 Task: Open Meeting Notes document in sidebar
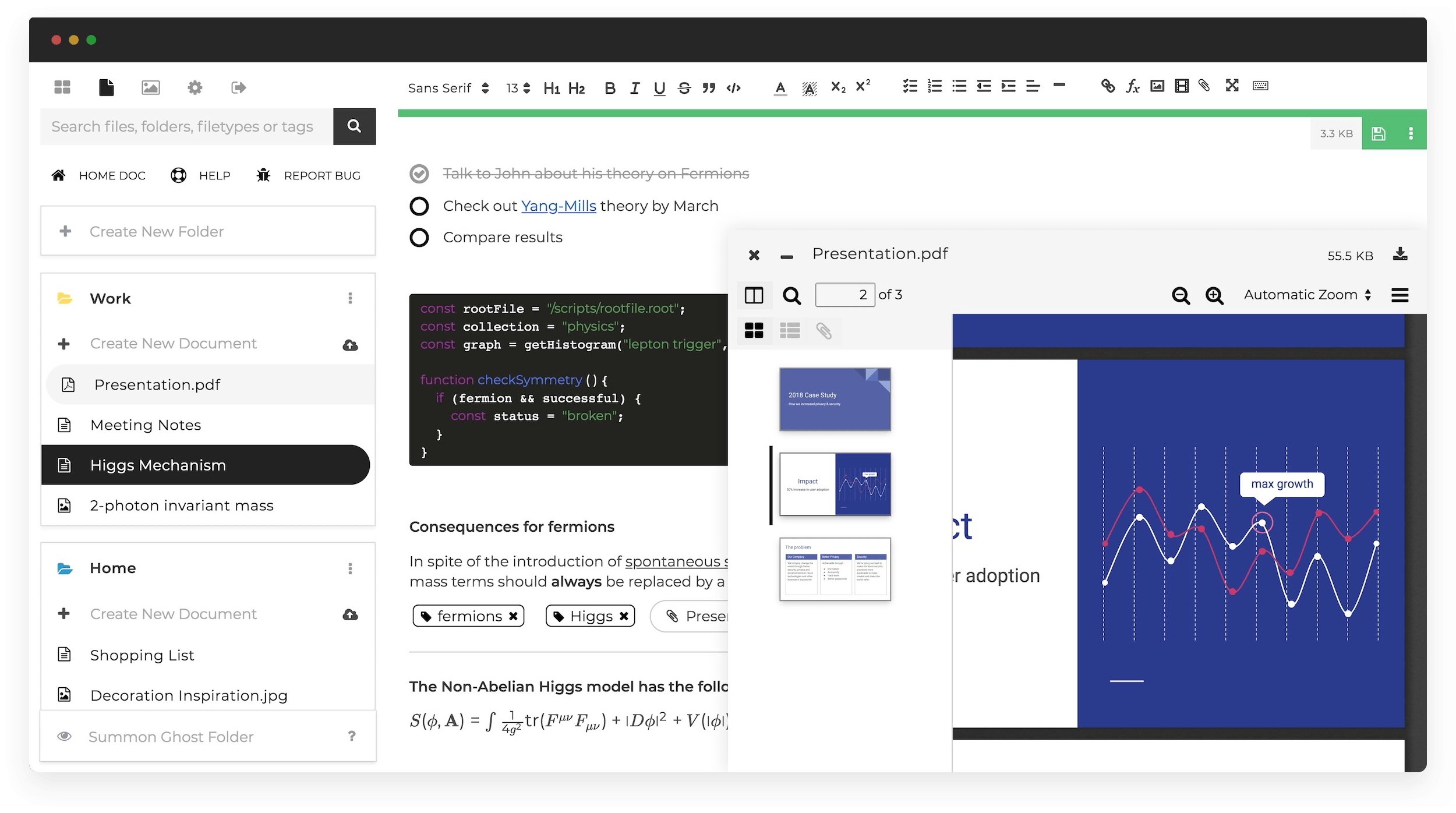pyautogui.click(x=146, y=425)
